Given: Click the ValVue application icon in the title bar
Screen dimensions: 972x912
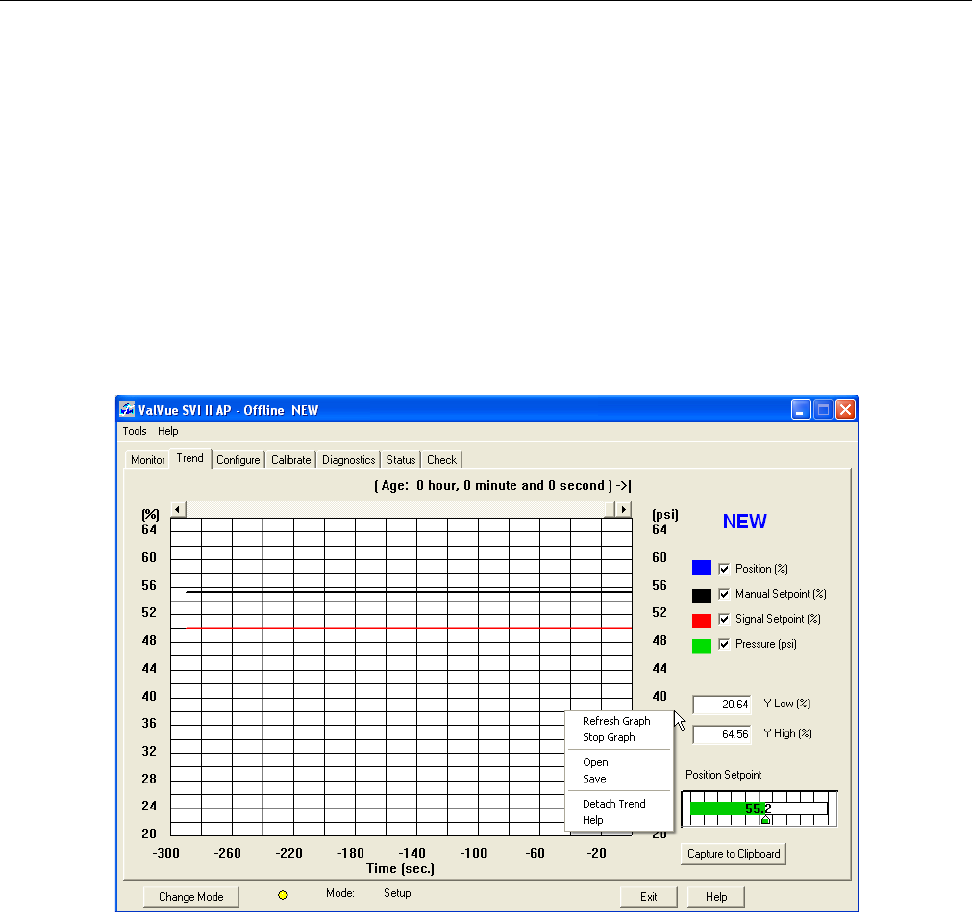Looking at the screenshot, I should (127, 409).
